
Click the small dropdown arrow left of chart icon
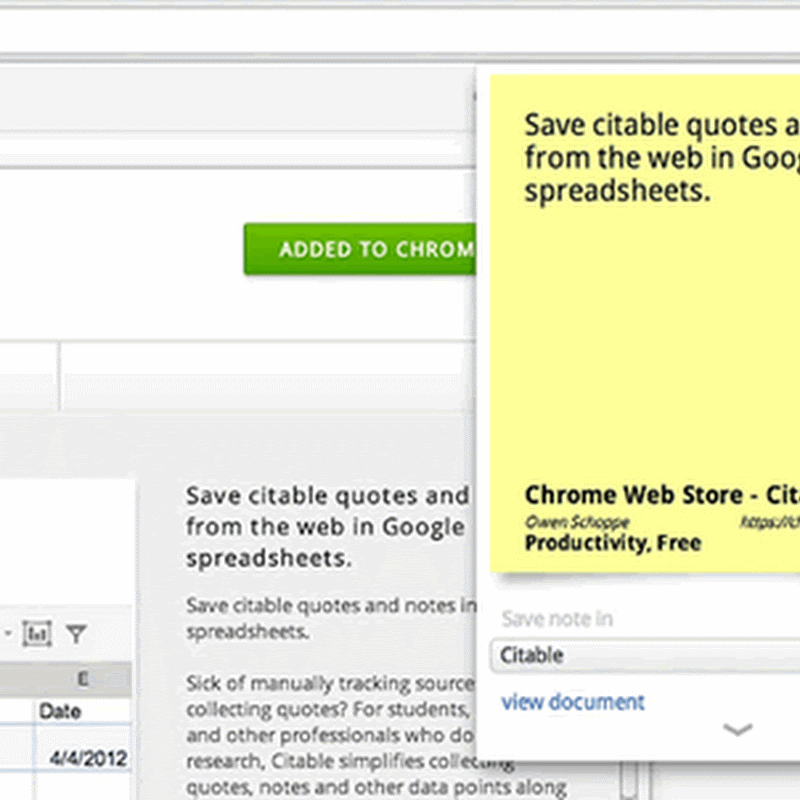point(8,634)
